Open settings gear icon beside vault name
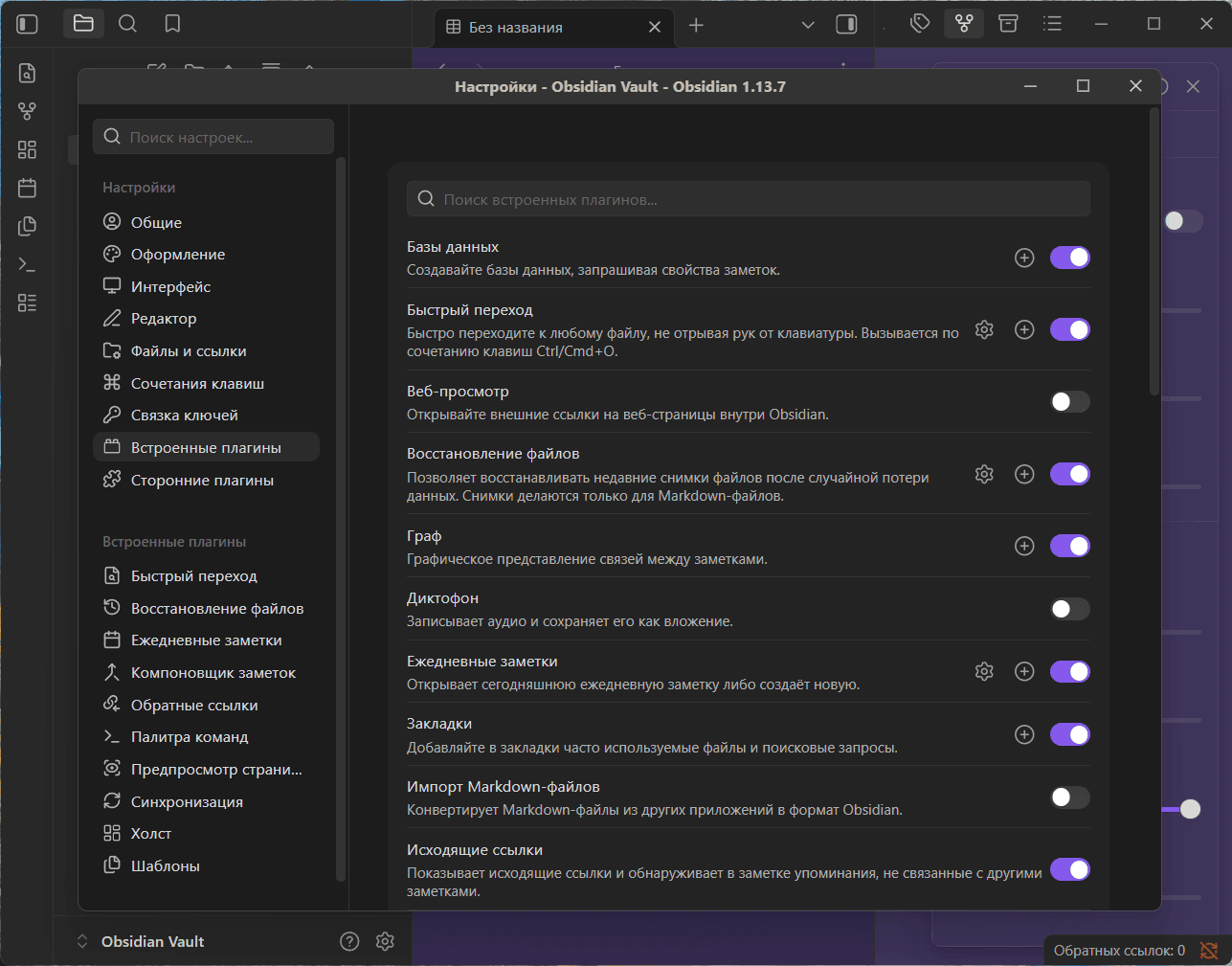 [x=385, y=941]
